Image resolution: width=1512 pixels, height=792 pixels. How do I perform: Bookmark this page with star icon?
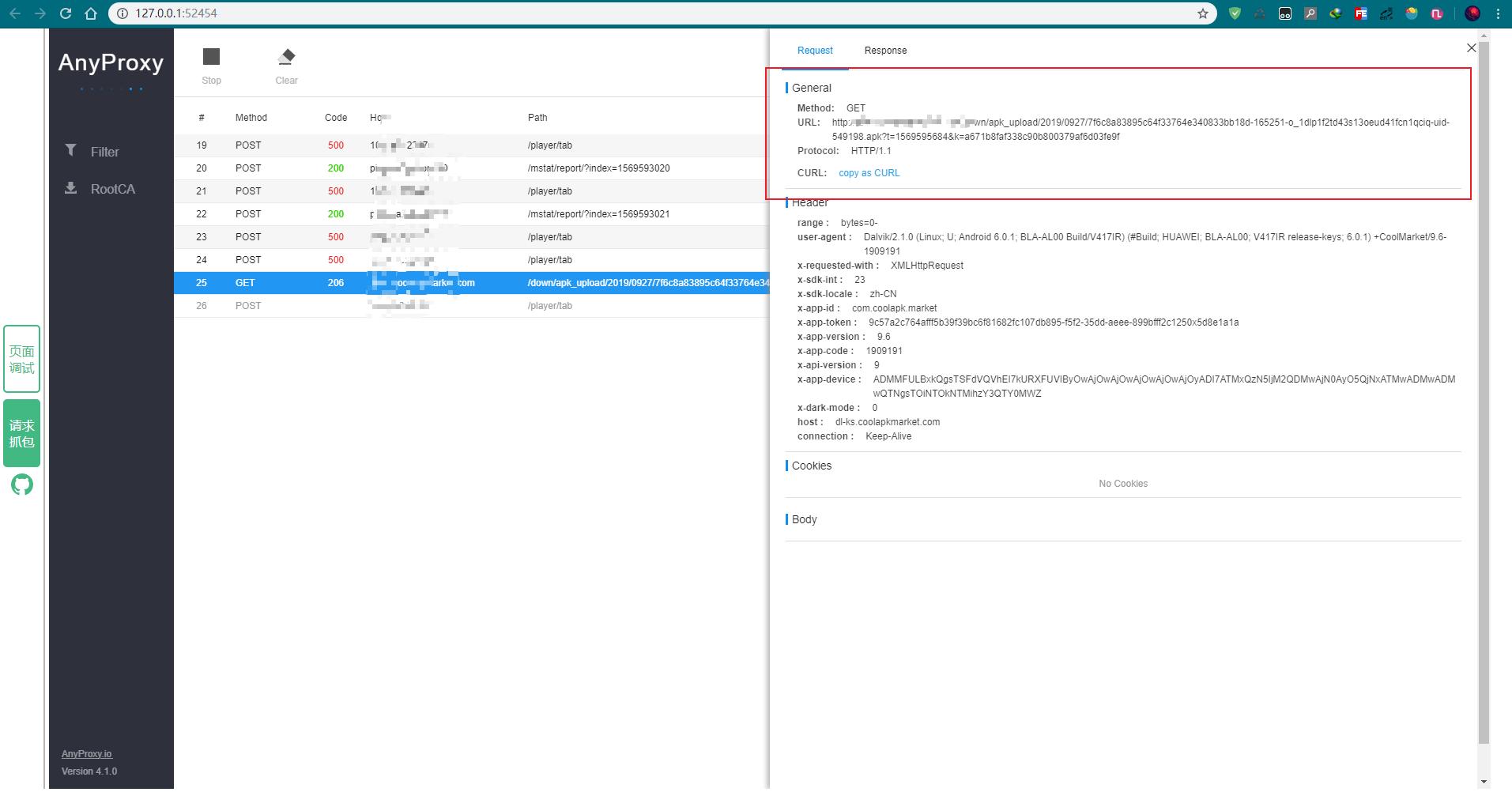coord(1202,13)
